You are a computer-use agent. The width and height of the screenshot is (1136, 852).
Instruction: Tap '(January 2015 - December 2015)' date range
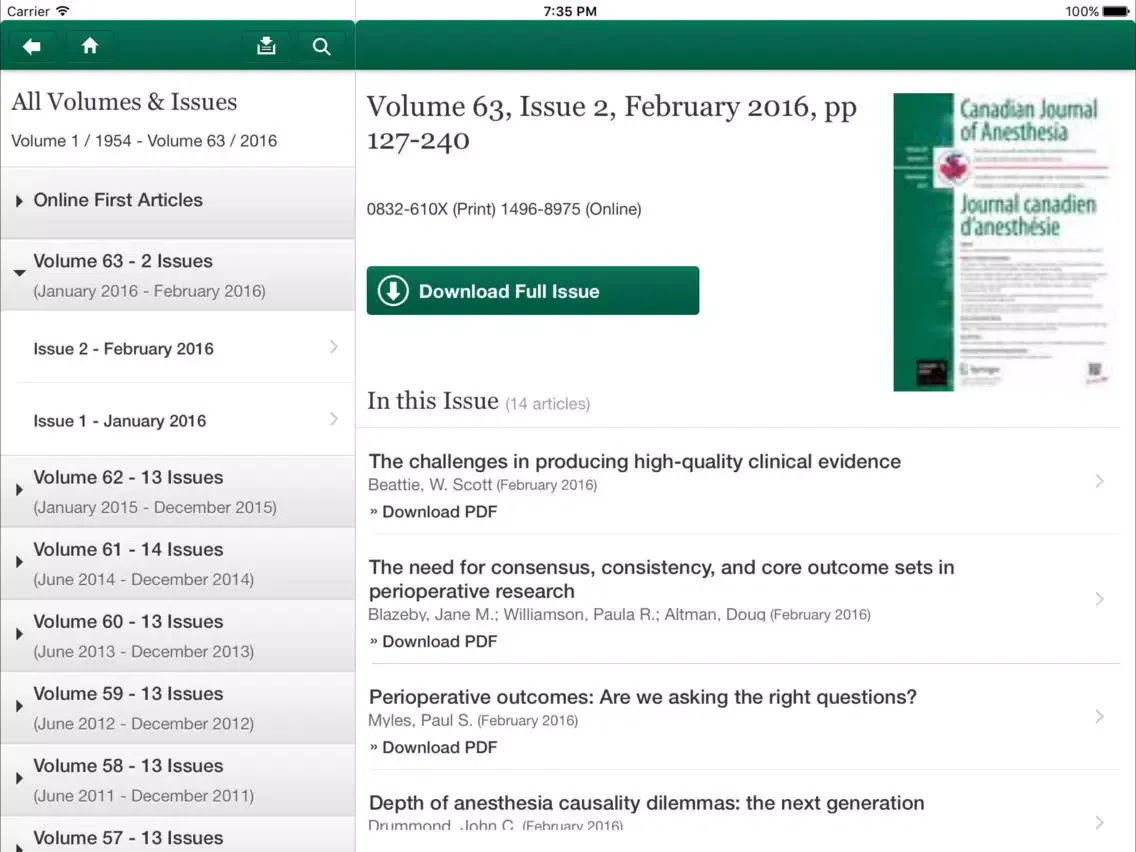pyautogui.click(x=155, y=507)
